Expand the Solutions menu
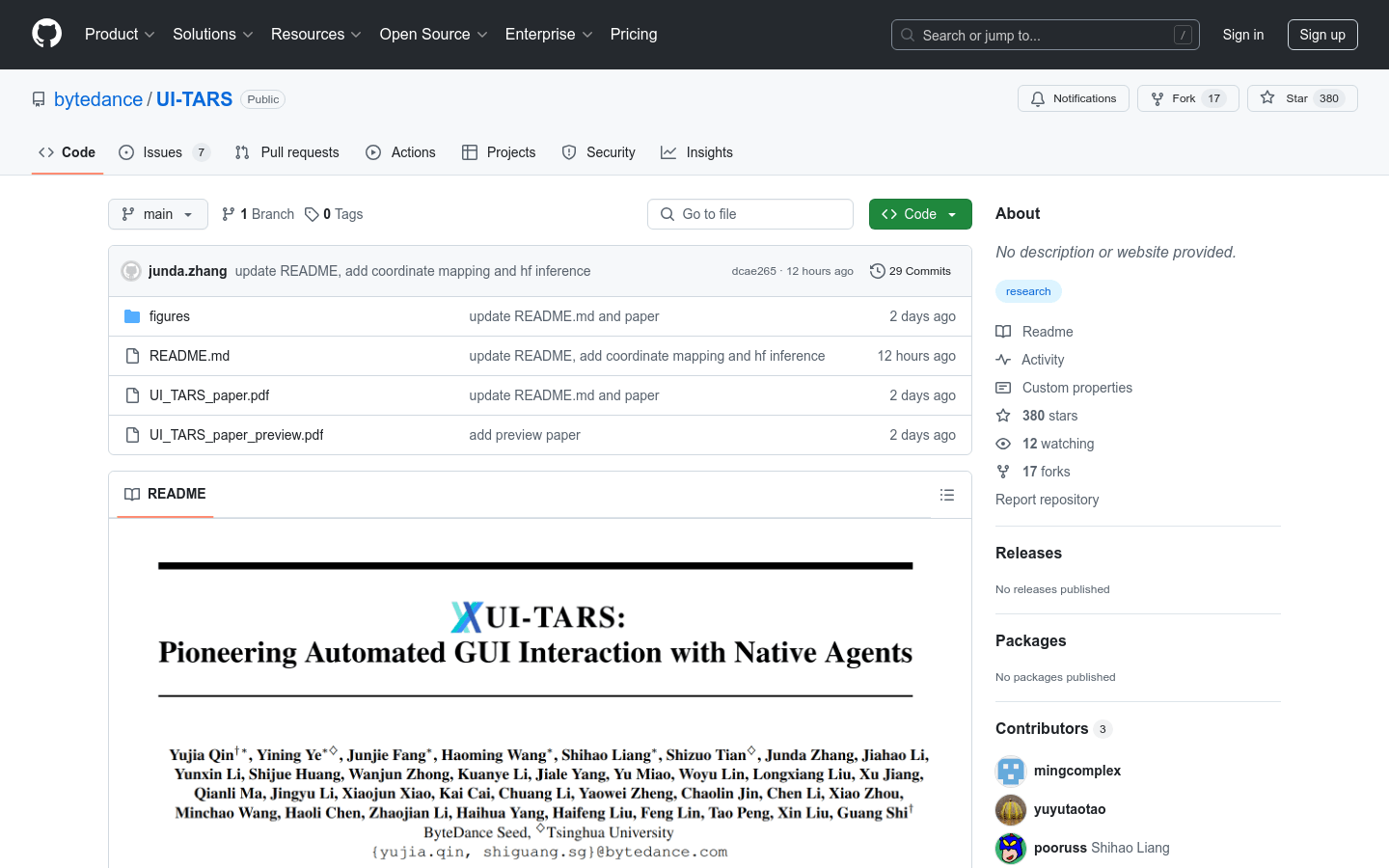Image resolution: width=1389 pixels, height=868 pixels. pyautogui.click(x=212, y=35)
